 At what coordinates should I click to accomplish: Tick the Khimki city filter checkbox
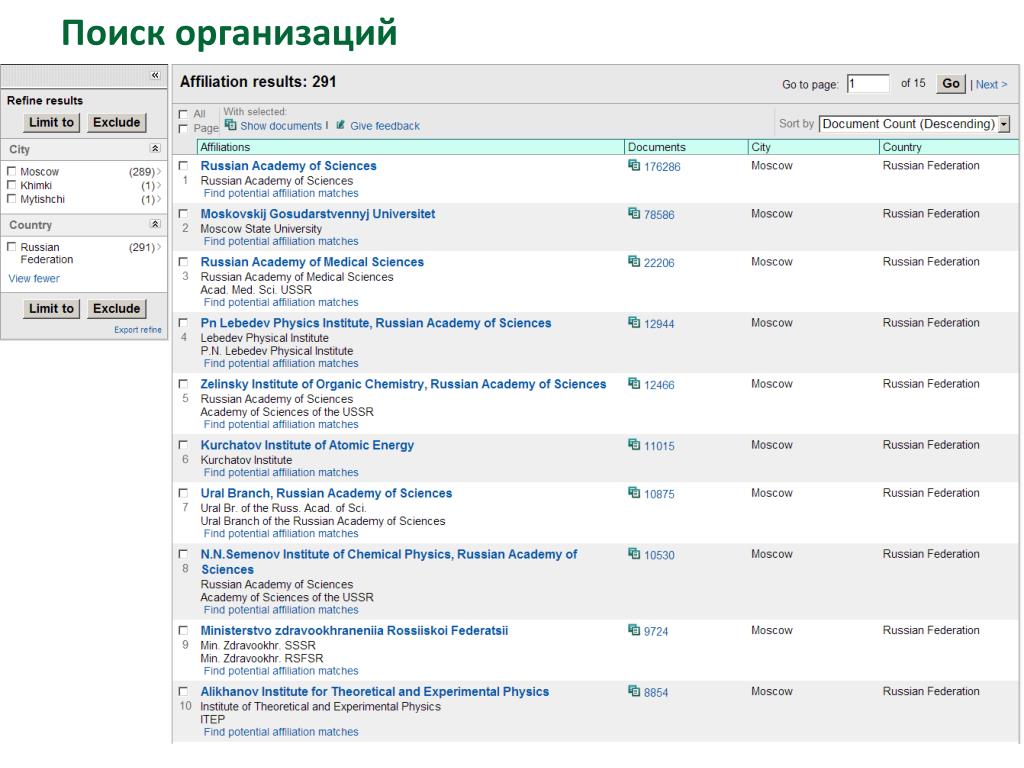[11, 185]
